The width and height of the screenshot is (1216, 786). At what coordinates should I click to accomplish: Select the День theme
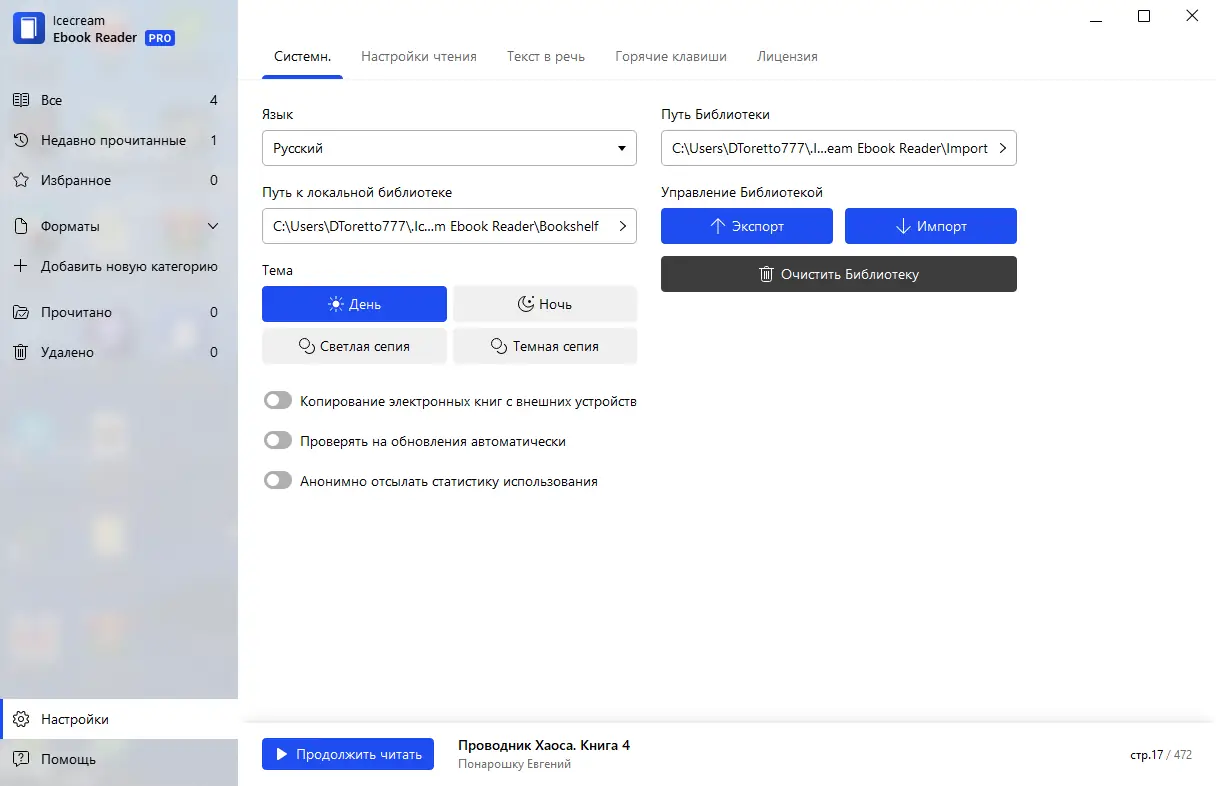(354, 304)
